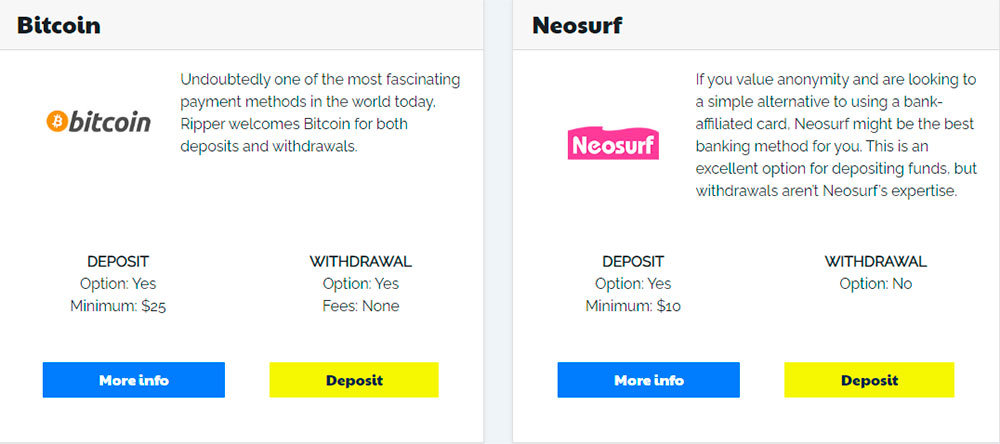Select the DEPOSIT label in Neosurf card

coord(633,262)
